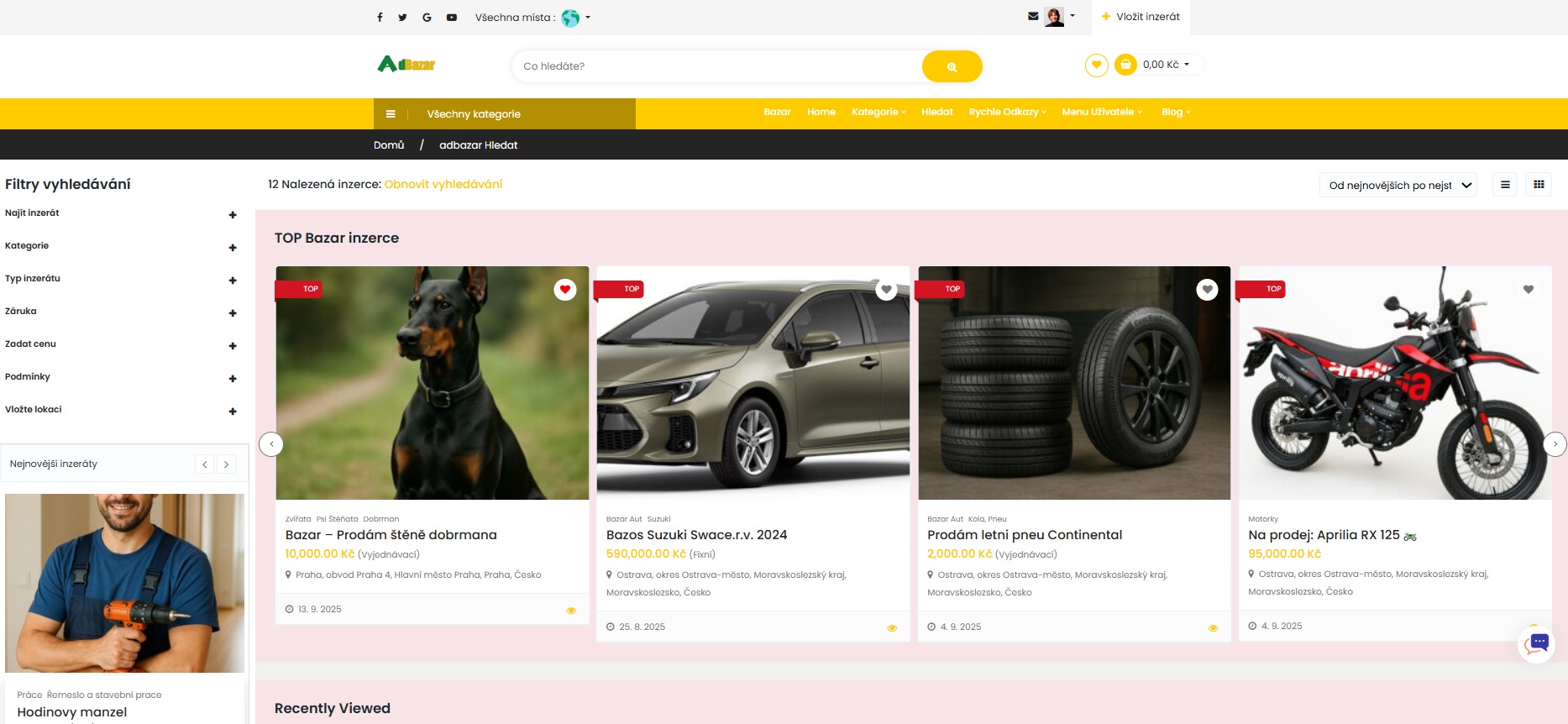The image size is (1568, 724).
Task: Open listing Bazar – Prodám štěně dobrmana
Action: (x=391, y=535)
